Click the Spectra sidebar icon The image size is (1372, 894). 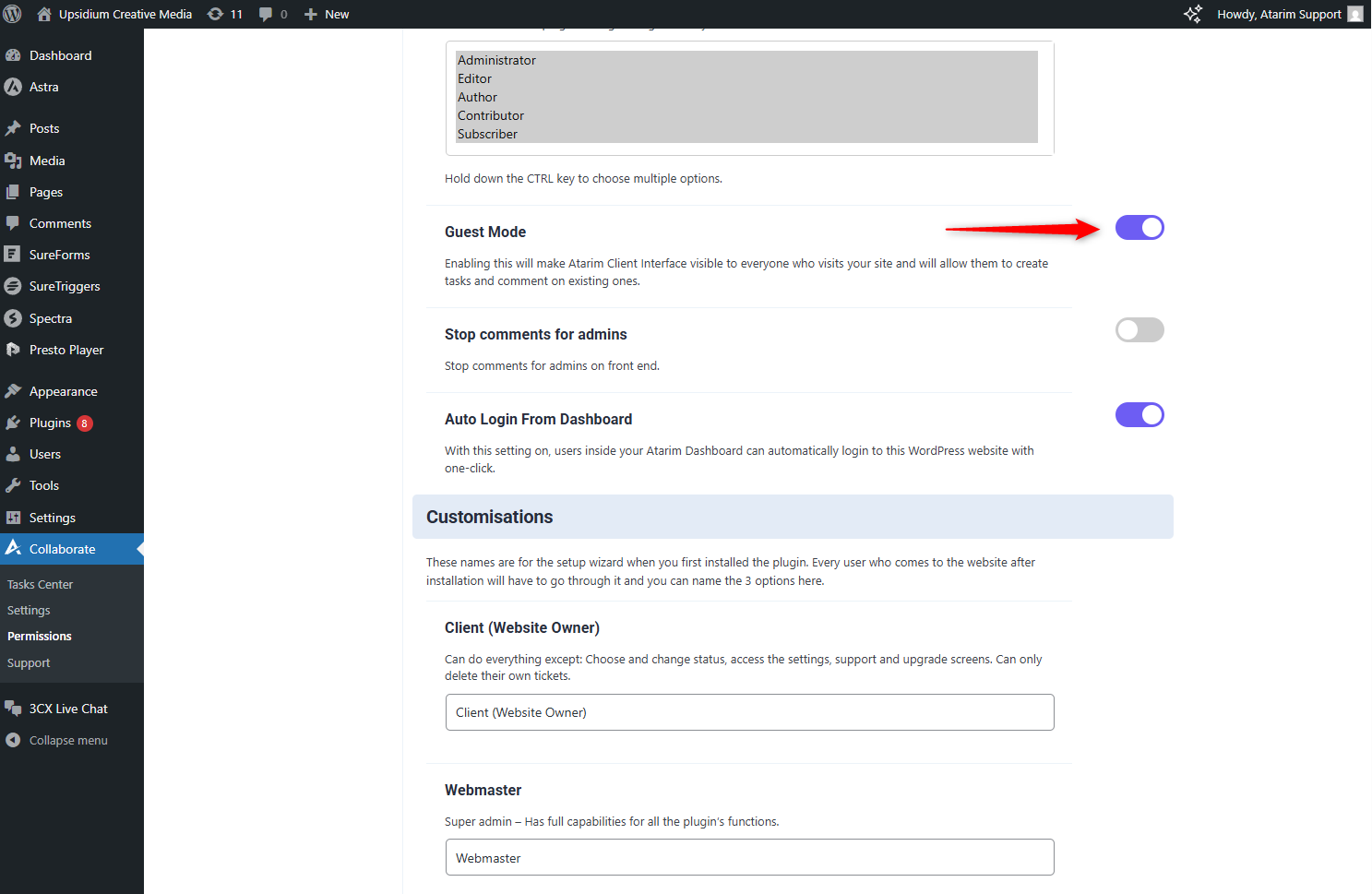(x=13, y=318)
